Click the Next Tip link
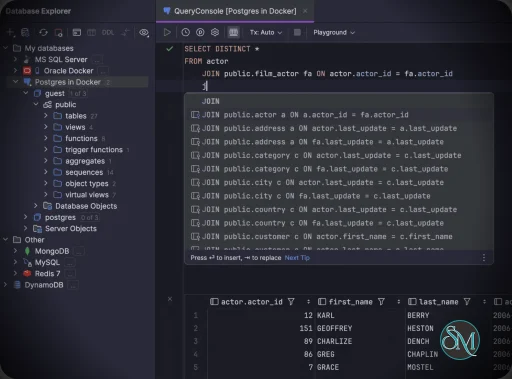Image resolution: width=512 pixels, height=379 pixels. coord(297,258)
